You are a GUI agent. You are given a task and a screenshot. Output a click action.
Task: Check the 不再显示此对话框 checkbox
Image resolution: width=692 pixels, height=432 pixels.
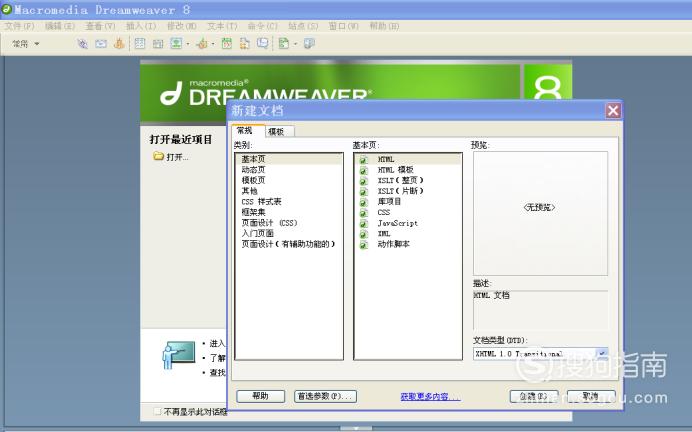[x=157, y=411]
